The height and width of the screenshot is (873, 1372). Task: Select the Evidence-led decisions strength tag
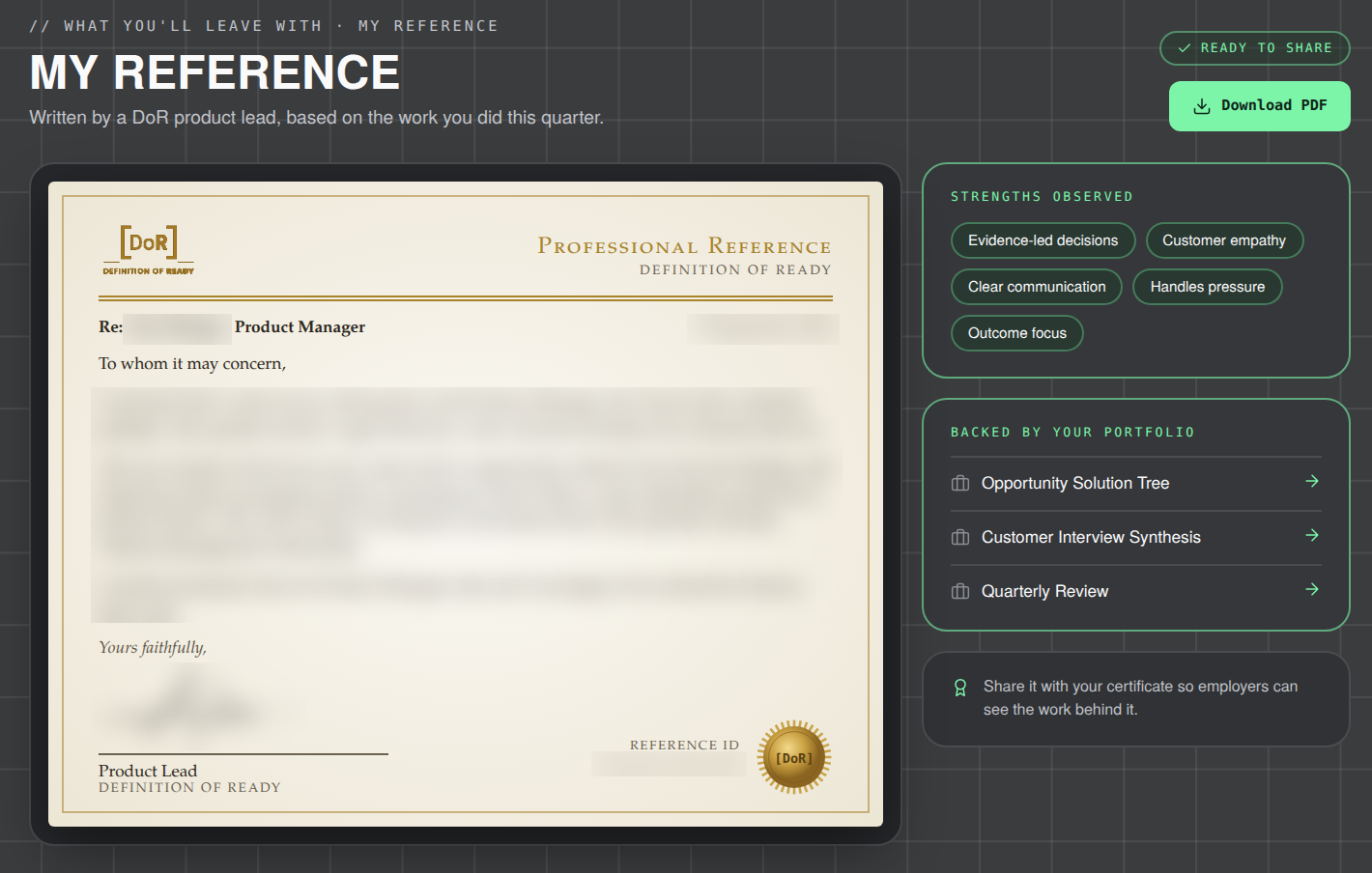1043,240
